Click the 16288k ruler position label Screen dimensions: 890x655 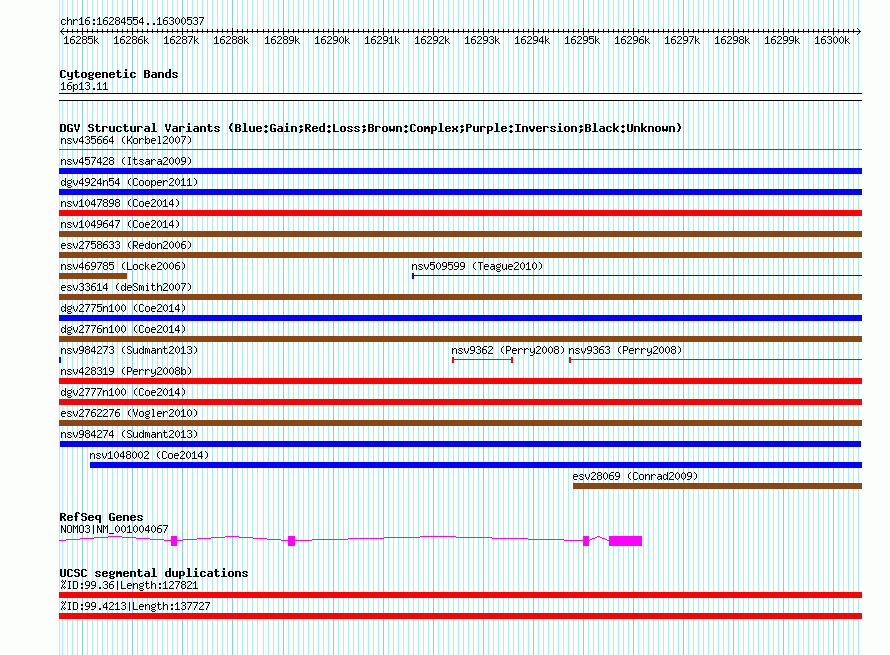(230, 40)
